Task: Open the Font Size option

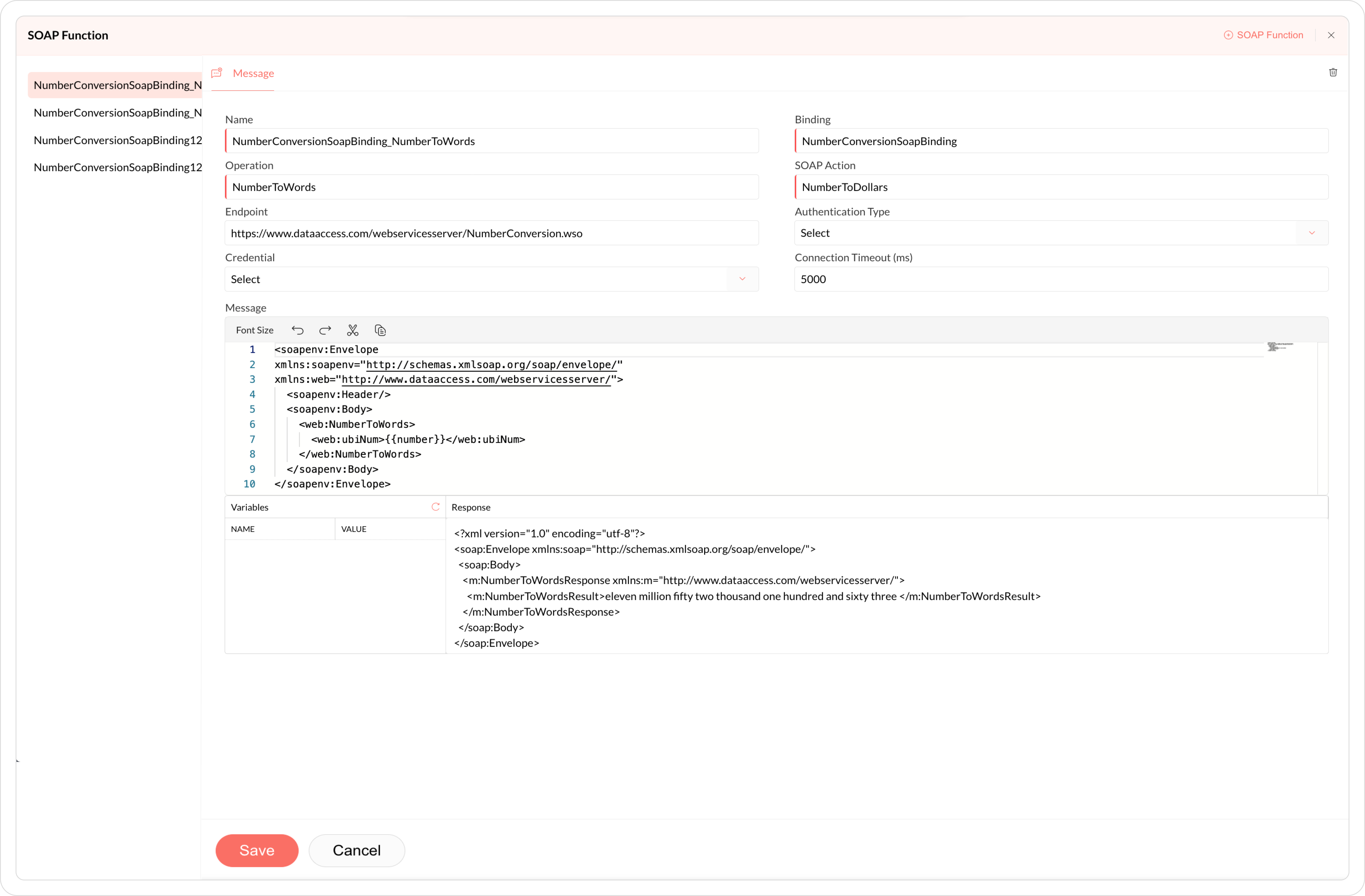Action: [x=254, y=330]
